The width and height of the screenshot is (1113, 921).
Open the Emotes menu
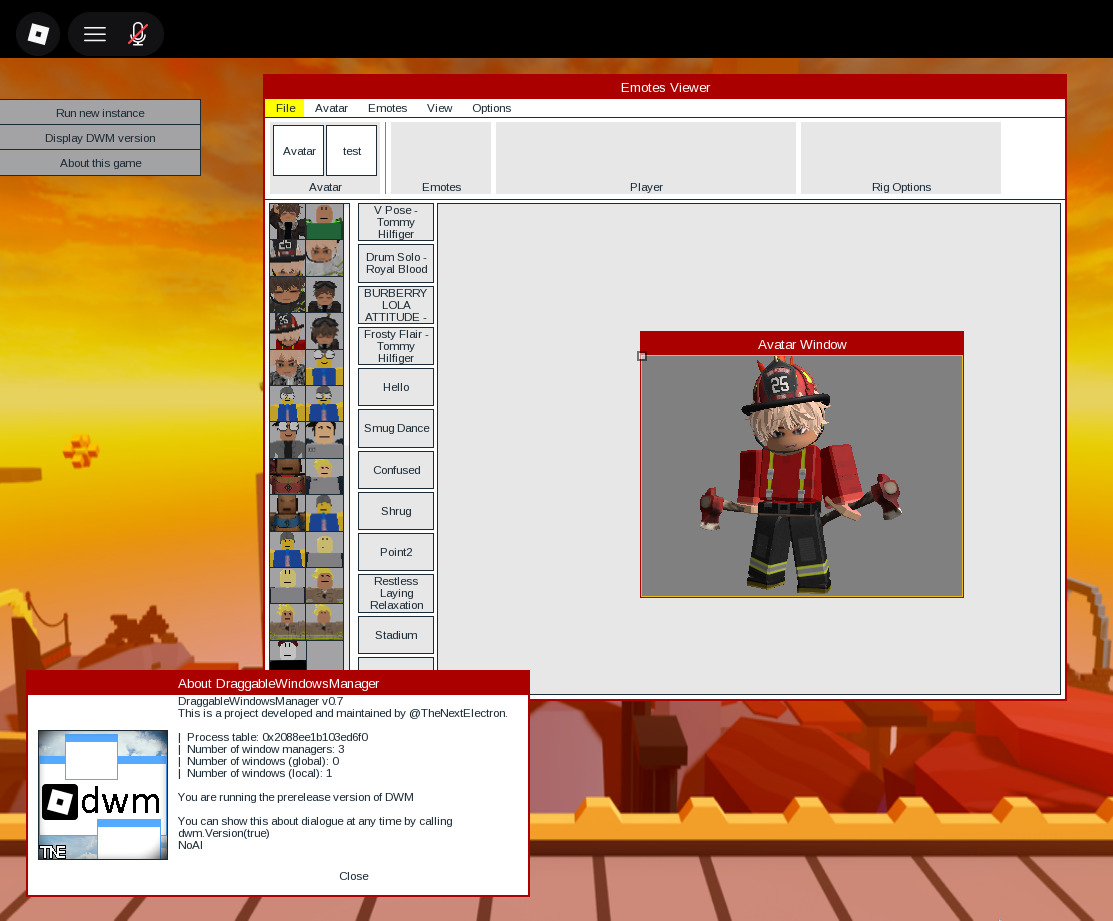(387, 108)
